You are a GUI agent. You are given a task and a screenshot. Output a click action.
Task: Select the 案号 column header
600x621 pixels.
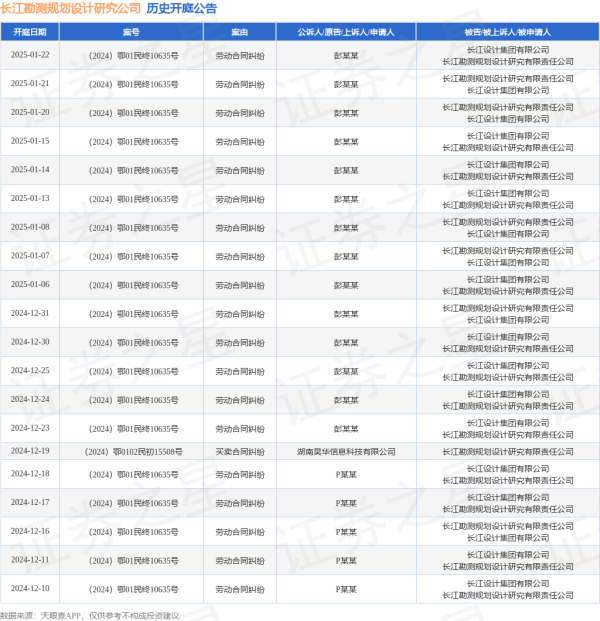131,32
